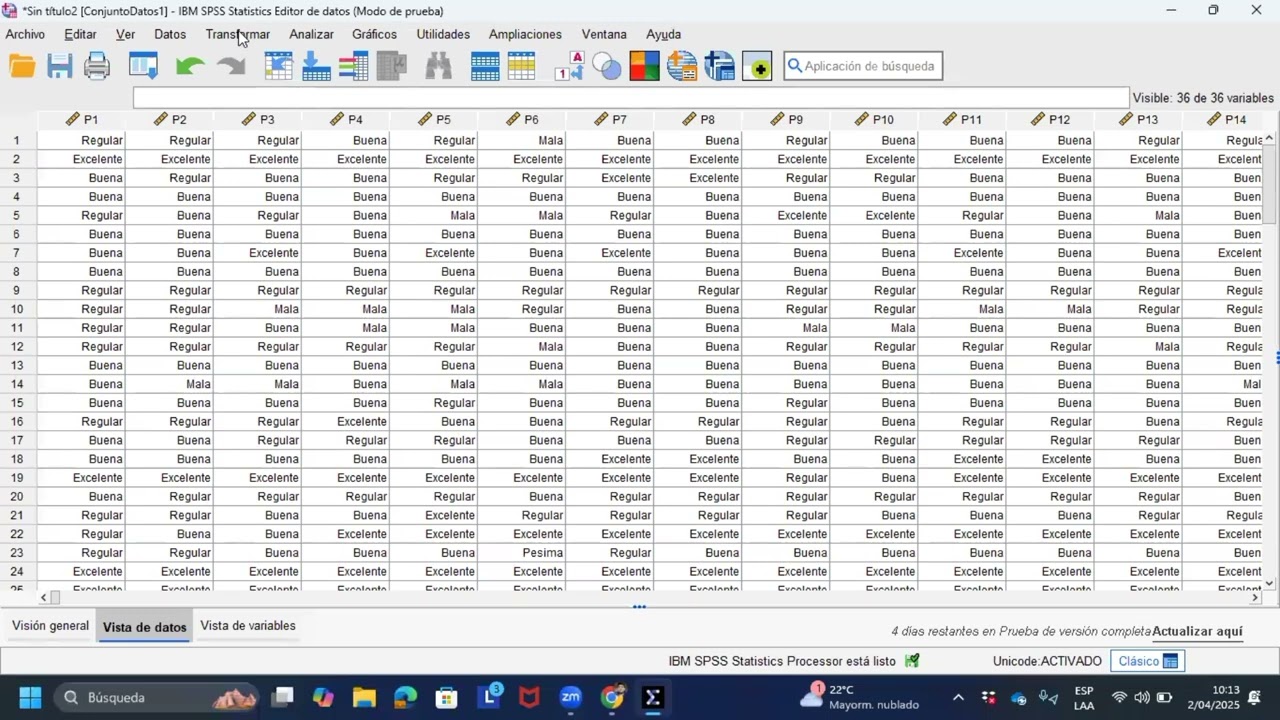Open Find with the binoculars icon
Viewport: 1280px width, 720px height.
coord(438,66)
